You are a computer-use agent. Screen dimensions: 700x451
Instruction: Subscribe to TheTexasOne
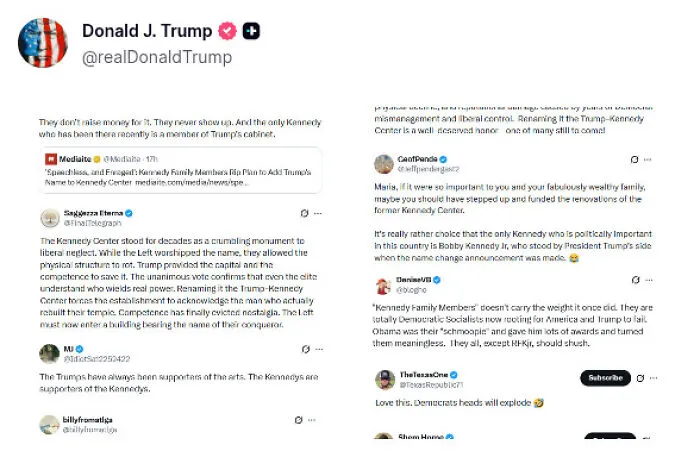point(605,378)
